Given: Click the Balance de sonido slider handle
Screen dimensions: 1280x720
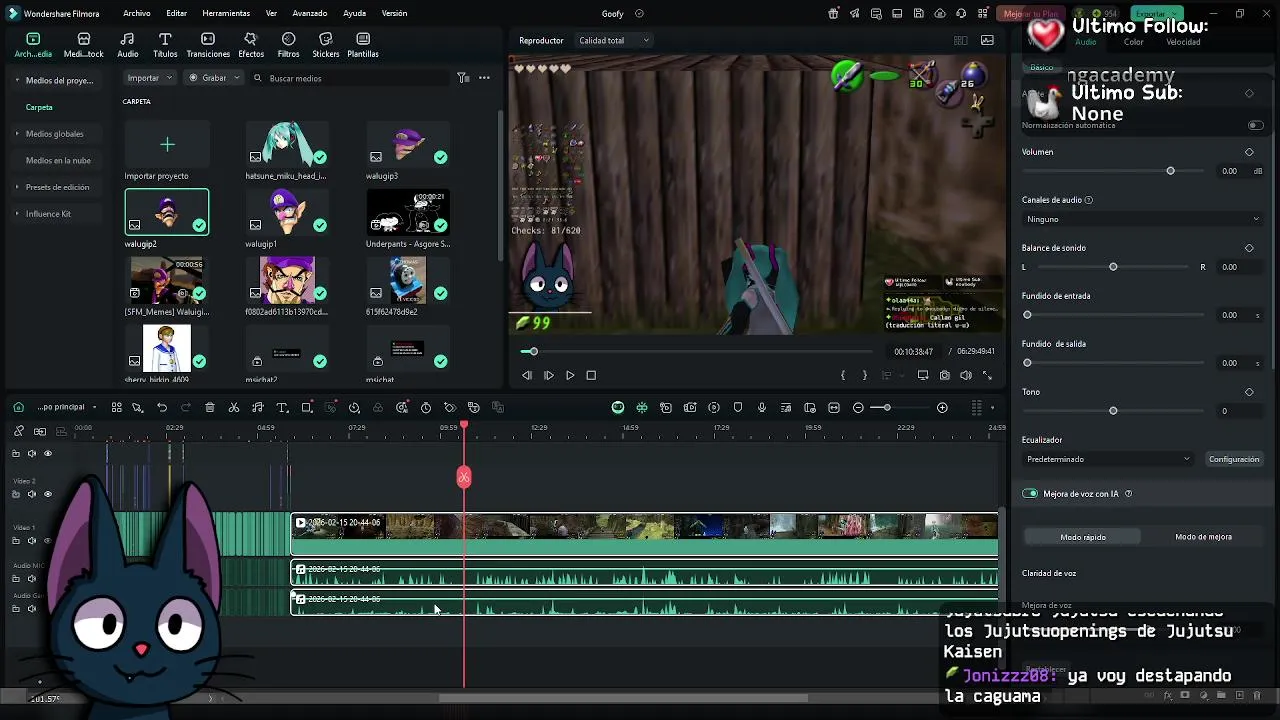Looking at the screenshot, I should pos(1113,267).
